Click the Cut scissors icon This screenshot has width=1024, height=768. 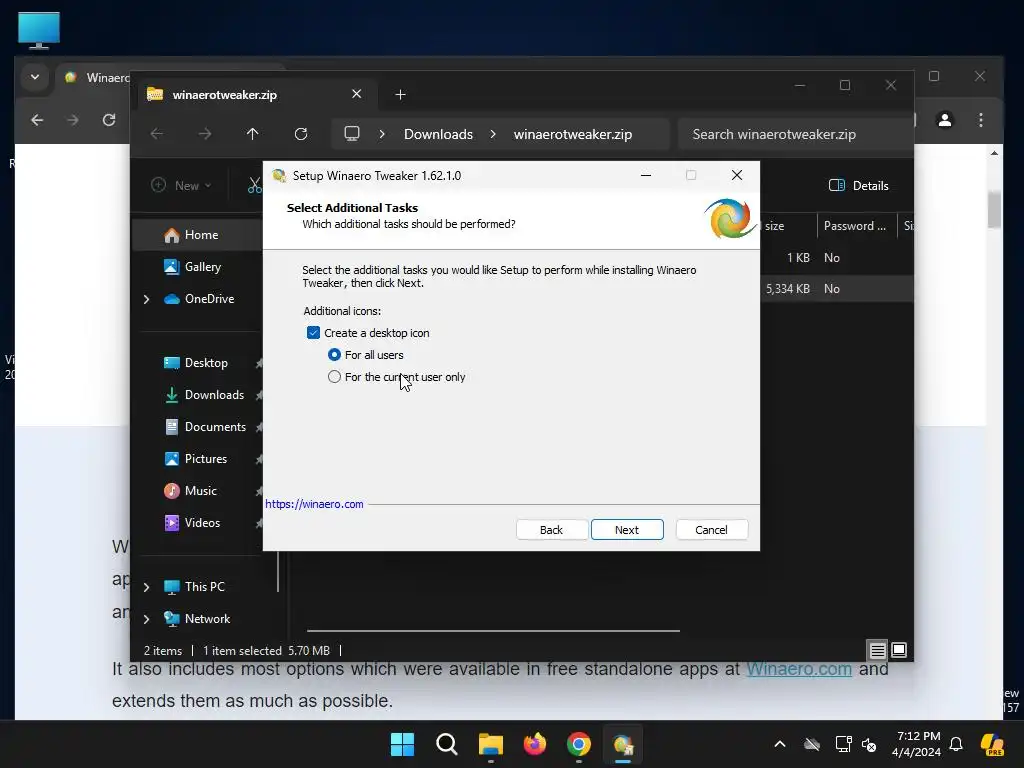[255, 185]
